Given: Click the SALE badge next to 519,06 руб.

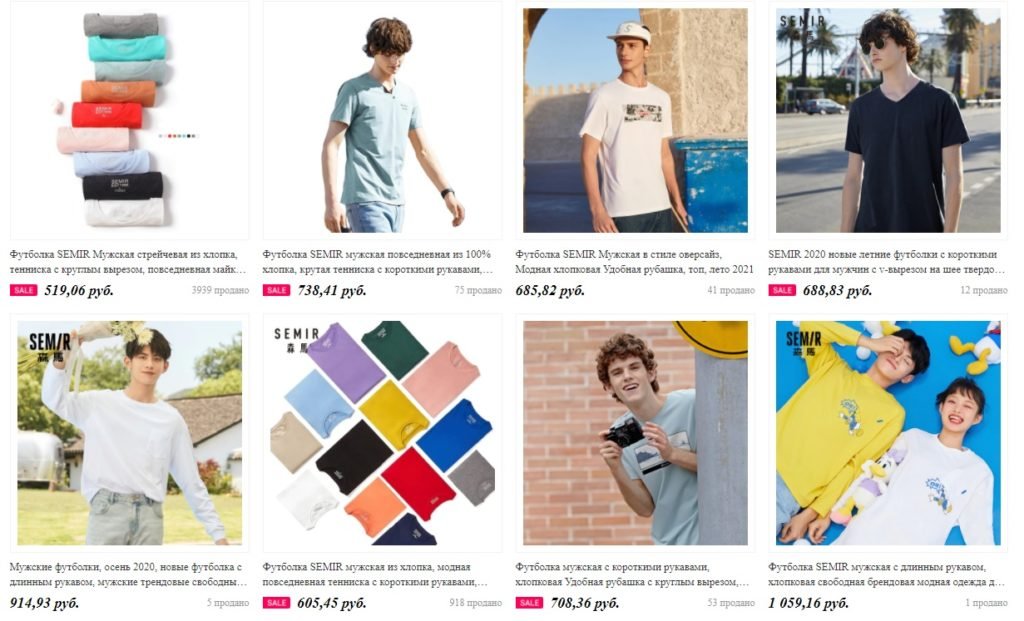Looking at the screenshot, I should 24,291.
